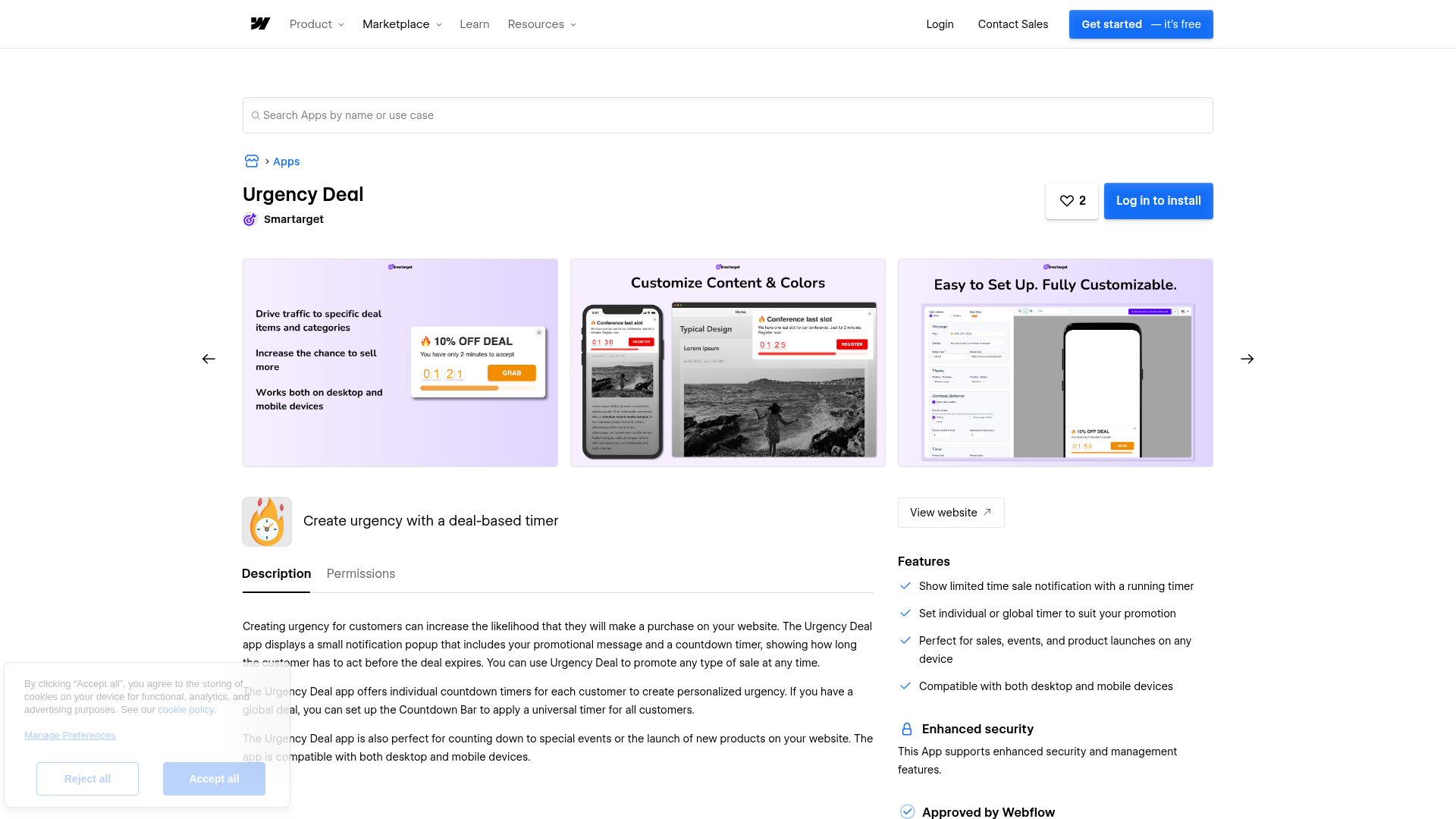Open the Easy to Set Up screenshot
The width and height of the screenshot is (1456, 819).
coord(1056,362)
